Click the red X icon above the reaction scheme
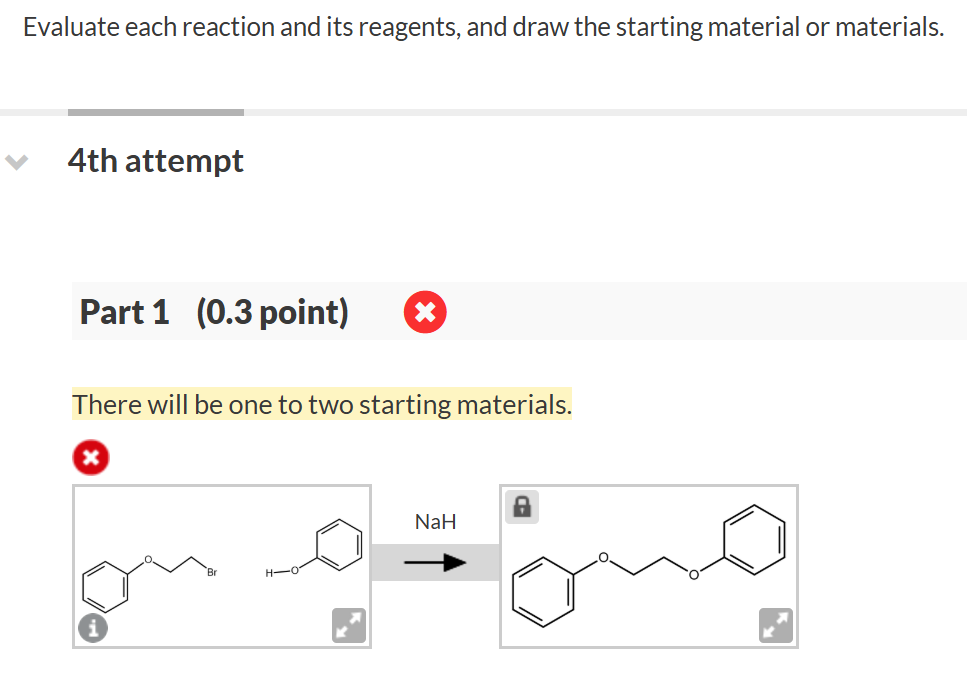This screenshot has height=700, width=967. point(91,457)
